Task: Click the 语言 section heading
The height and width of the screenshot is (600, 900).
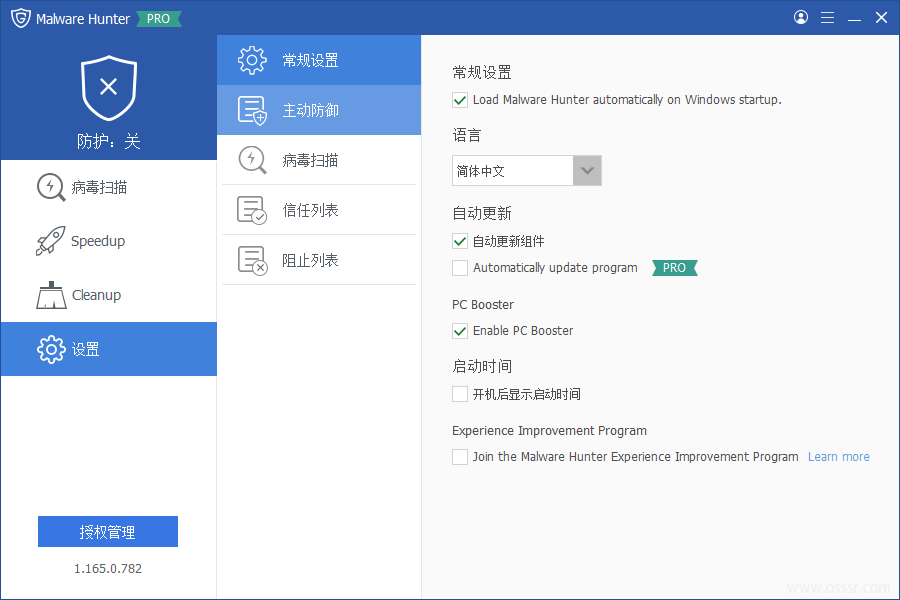Action: coord(467,136)
